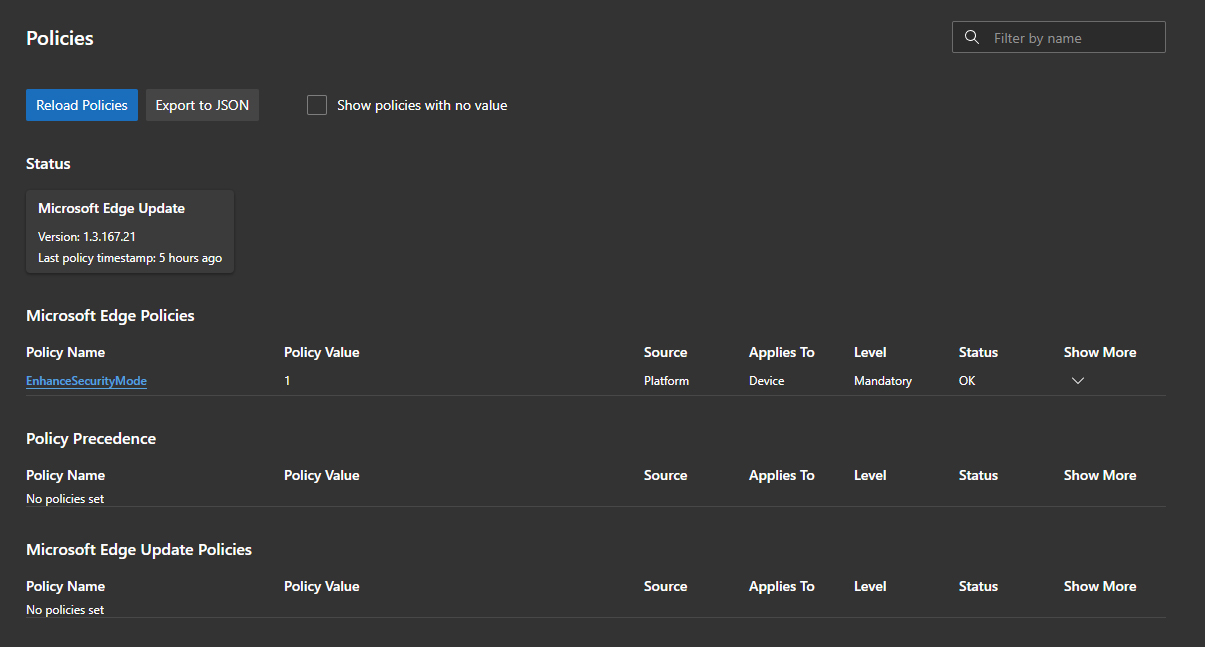Click the Version 1.3.167.21 text

tap(87, 237)
